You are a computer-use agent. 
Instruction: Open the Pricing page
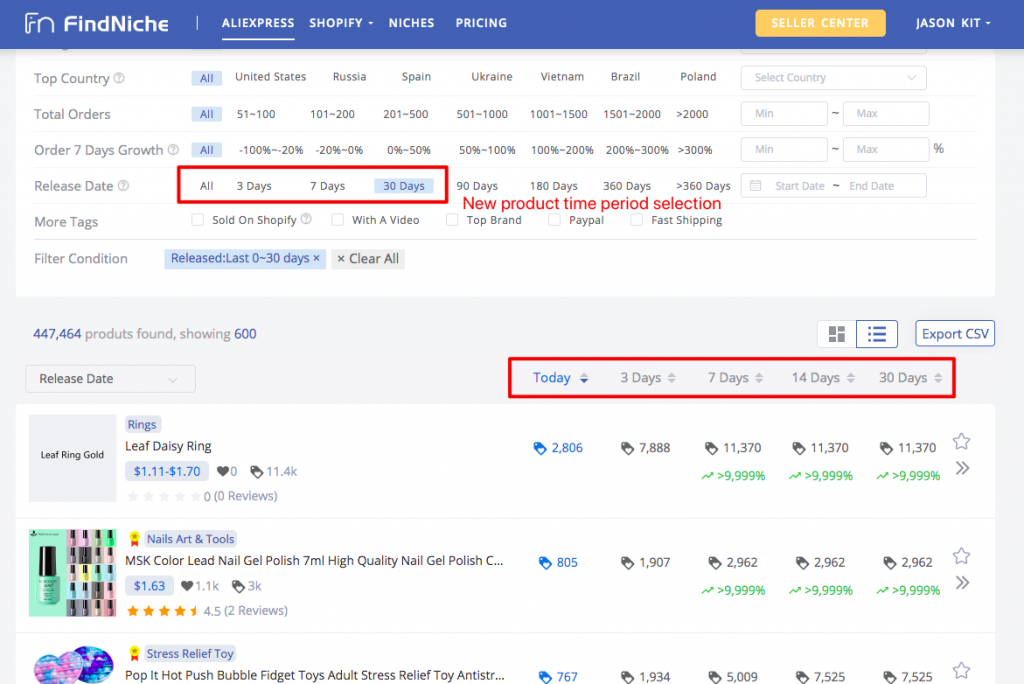[x=481, y=23]
